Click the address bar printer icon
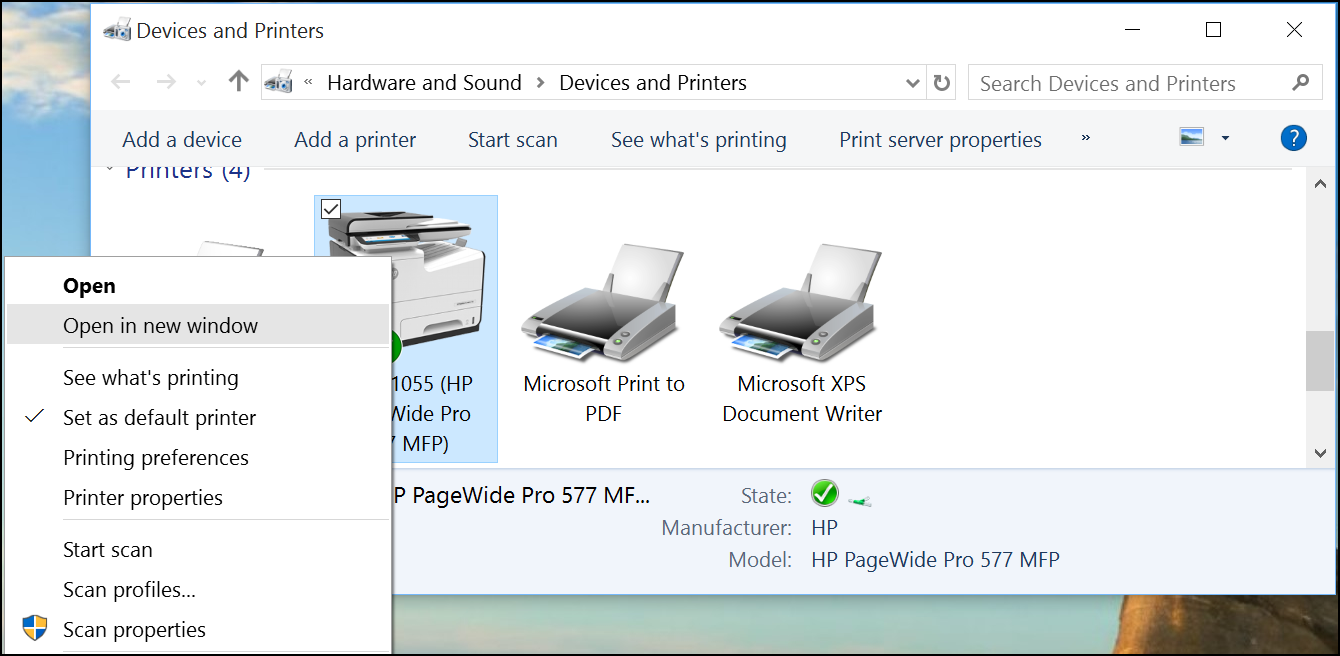 tap(279, 82)
